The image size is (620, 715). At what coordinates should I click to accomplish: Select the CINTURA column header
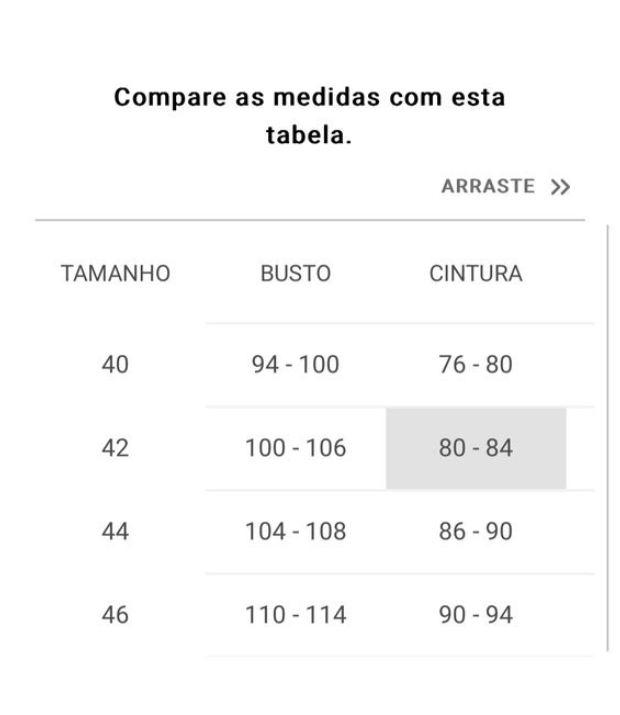pos(475,274)
